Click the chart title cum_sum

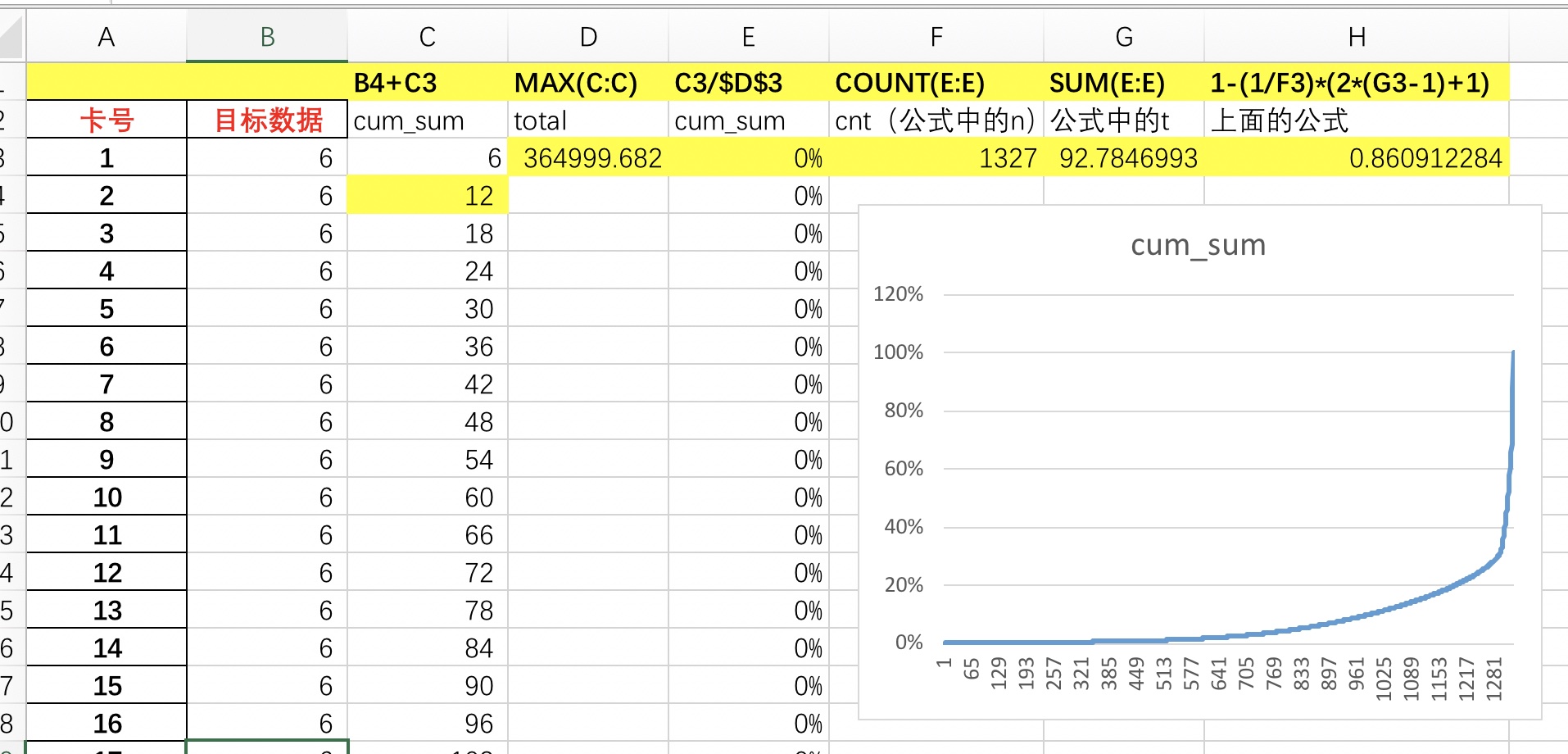[x=1198, y=245]
